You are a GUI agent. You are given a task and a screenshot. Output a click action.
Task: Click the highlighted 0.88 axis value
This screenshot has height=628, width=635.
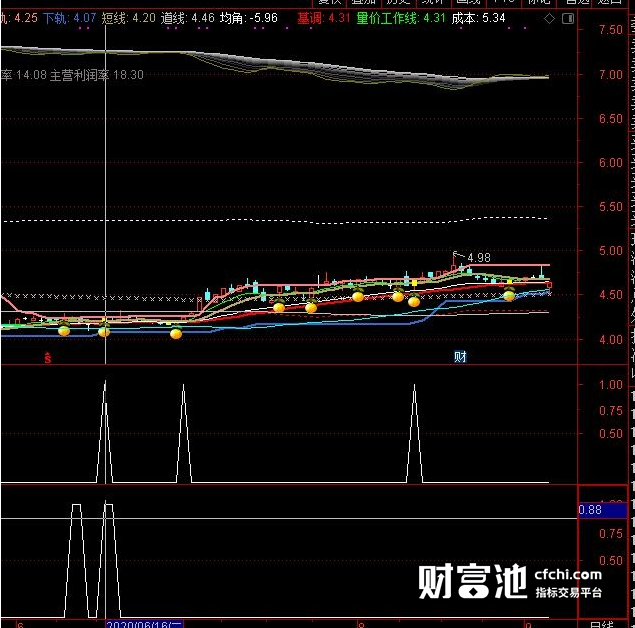click(602, 510)
